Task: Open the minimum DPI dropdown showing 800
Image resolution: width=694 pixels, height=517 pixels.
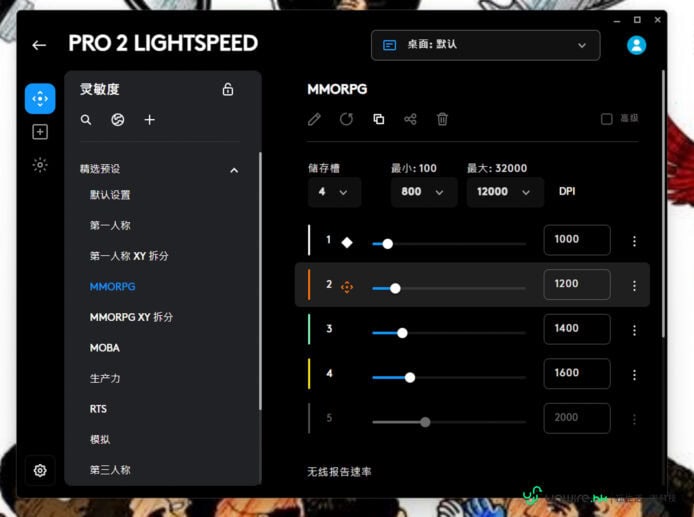Action: pyautogui.click(x=424, y=192)
